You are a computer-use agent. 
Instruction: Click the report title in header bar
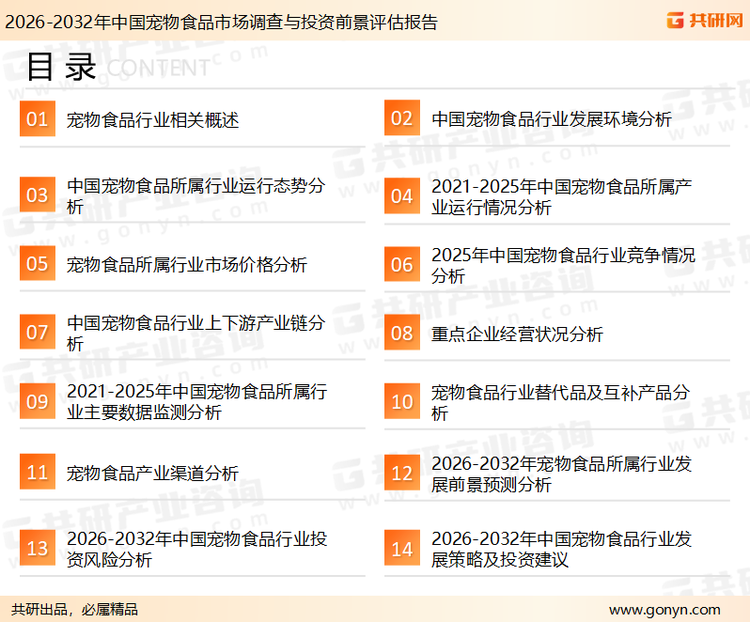(220, 21)
